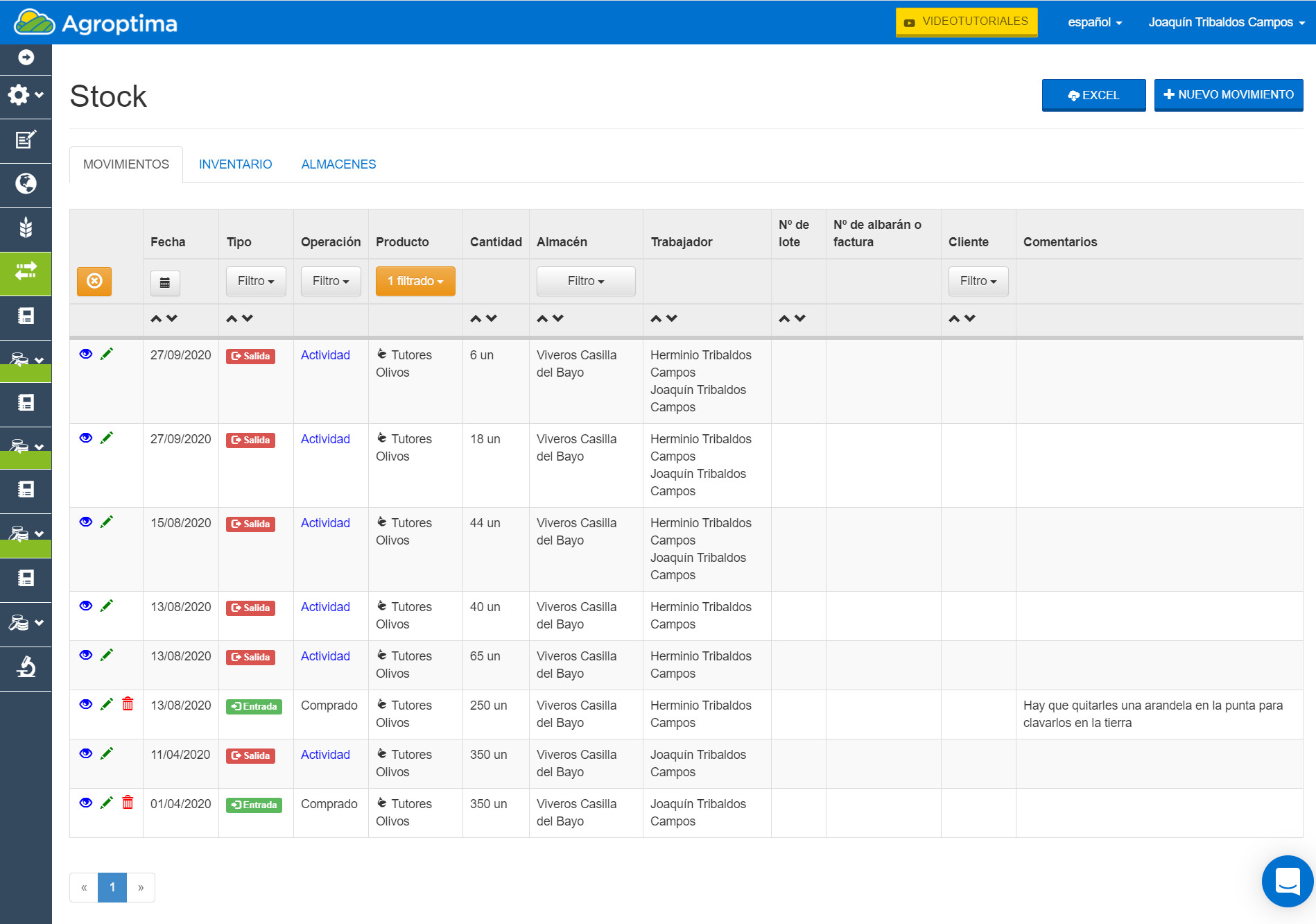1316x924 pixels.
Task: Edit the 01/04/2020 movement with the pencil icon
Action: 107,803
